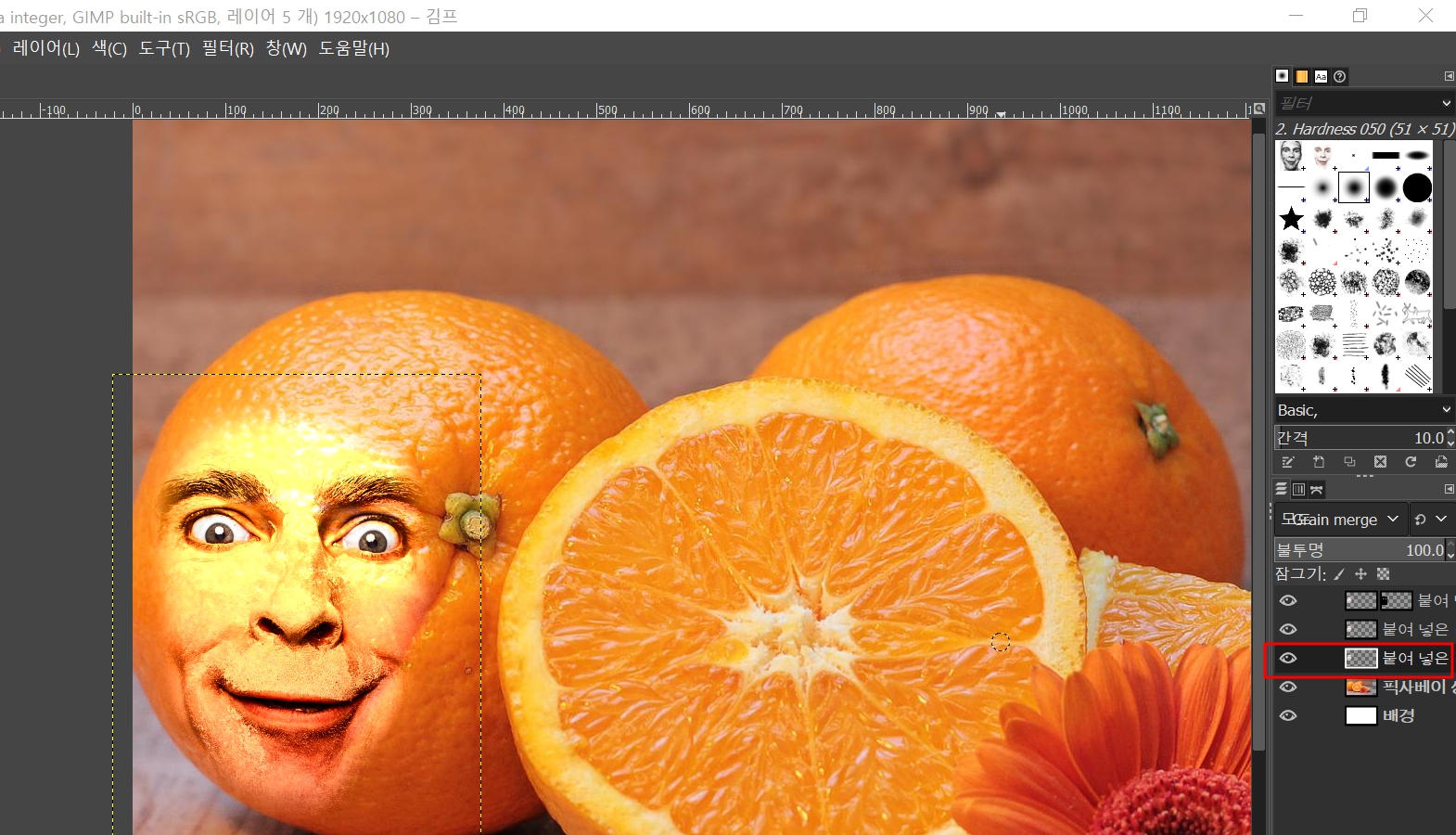This screenshot has width=1456, height=835.
Task: Expand the brush filter tag dropdown
Action: click(x=1447, y=103)
